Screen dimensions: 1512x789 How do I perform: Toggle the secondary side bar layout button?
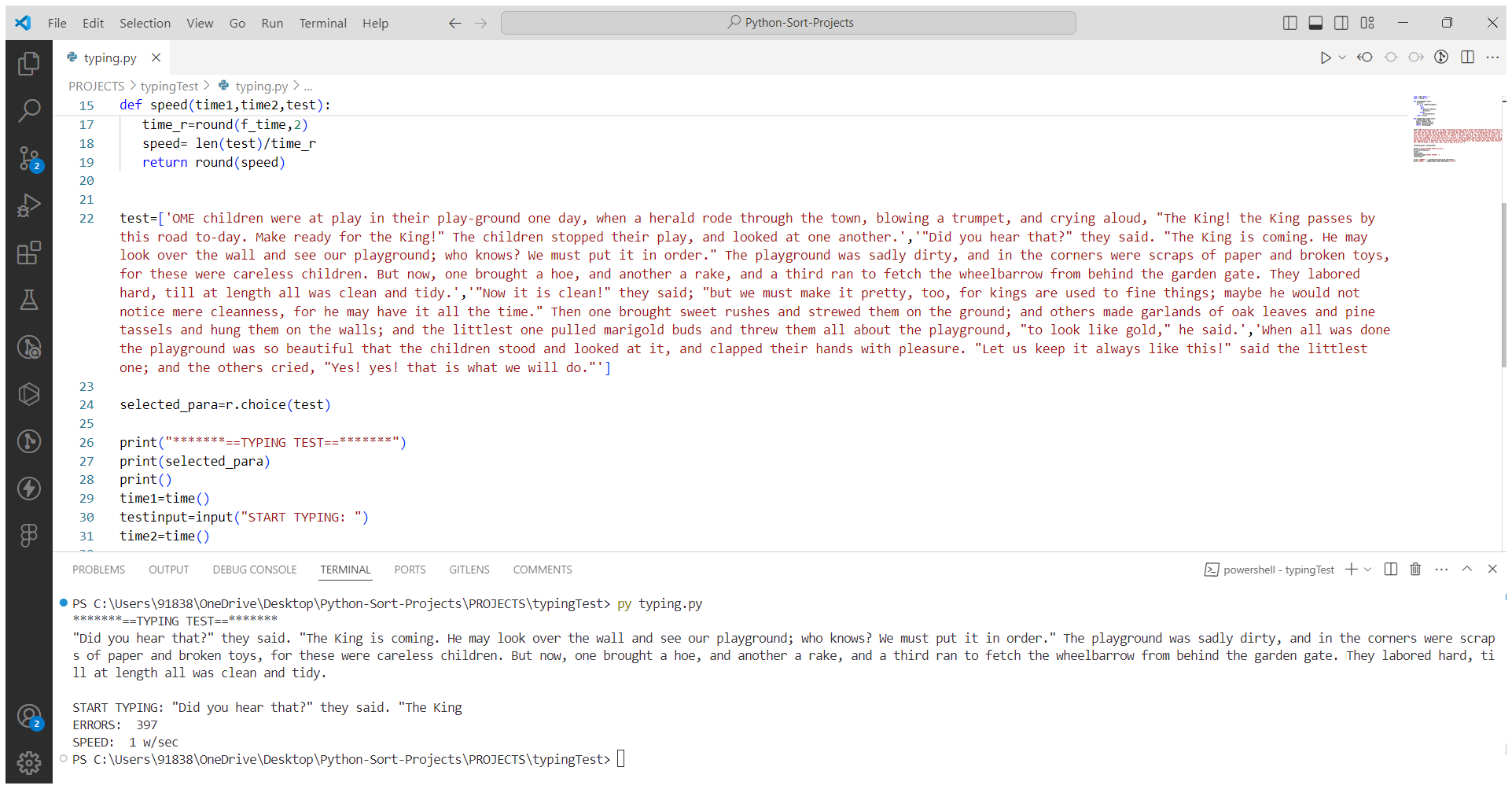pyautogui.click(x=1341, y=23)
